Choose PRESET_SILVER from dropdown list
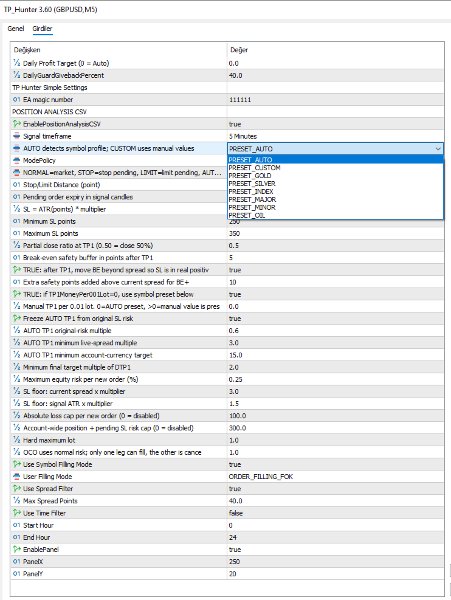 (252, 184)
